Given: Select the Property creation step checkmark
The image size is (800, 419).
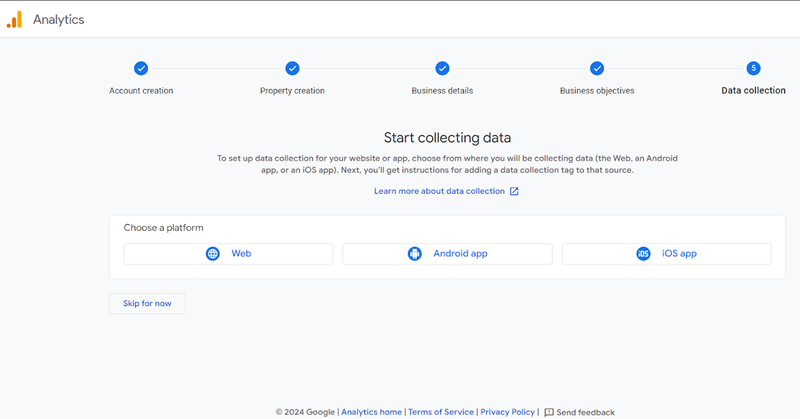Looking at the screenshot, I should click(292, 68).
